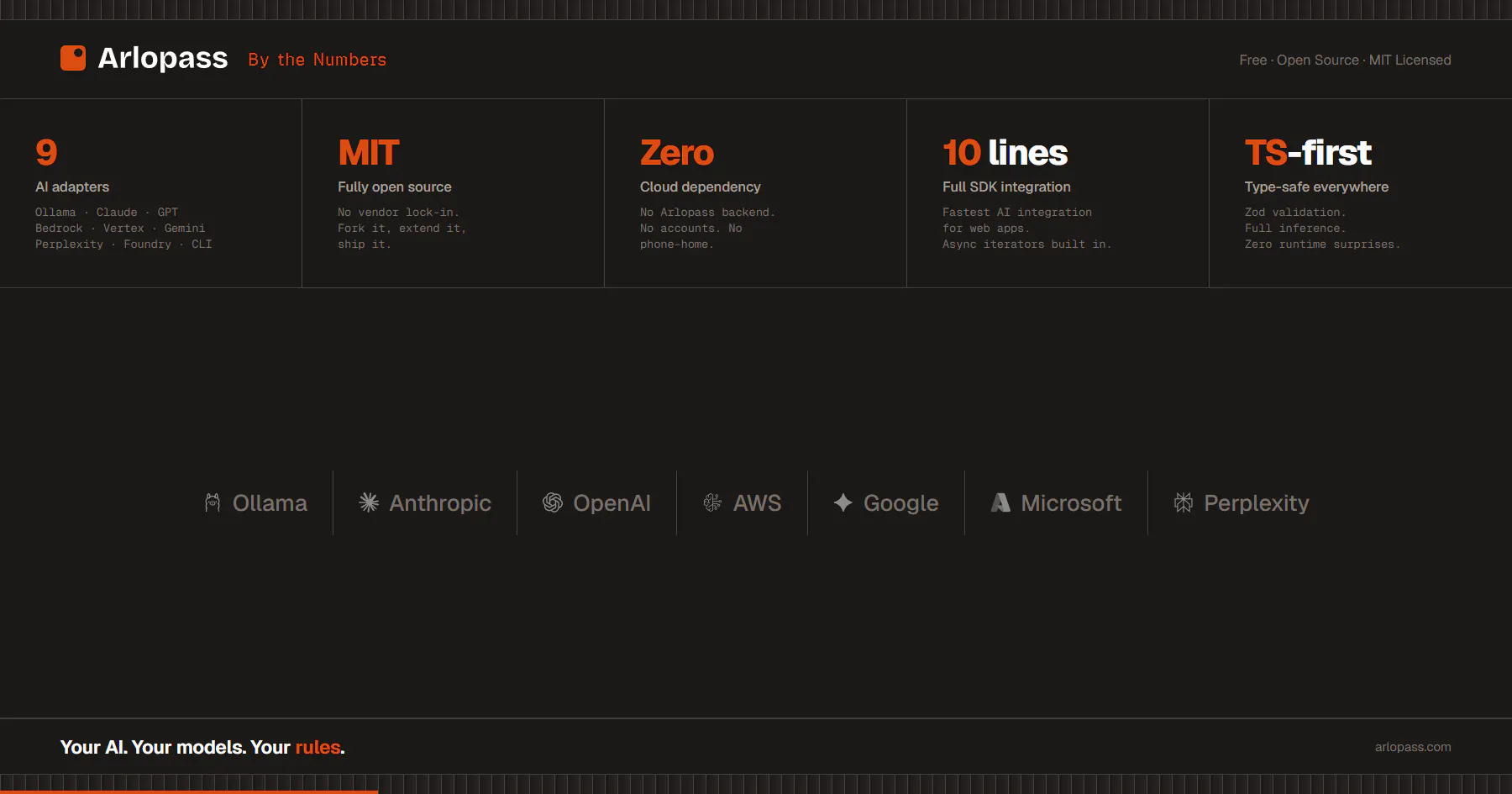The height and width of the screenshot is (794, 1512).
Task: Click the orange word rules
Action: [x=318, y=747]
